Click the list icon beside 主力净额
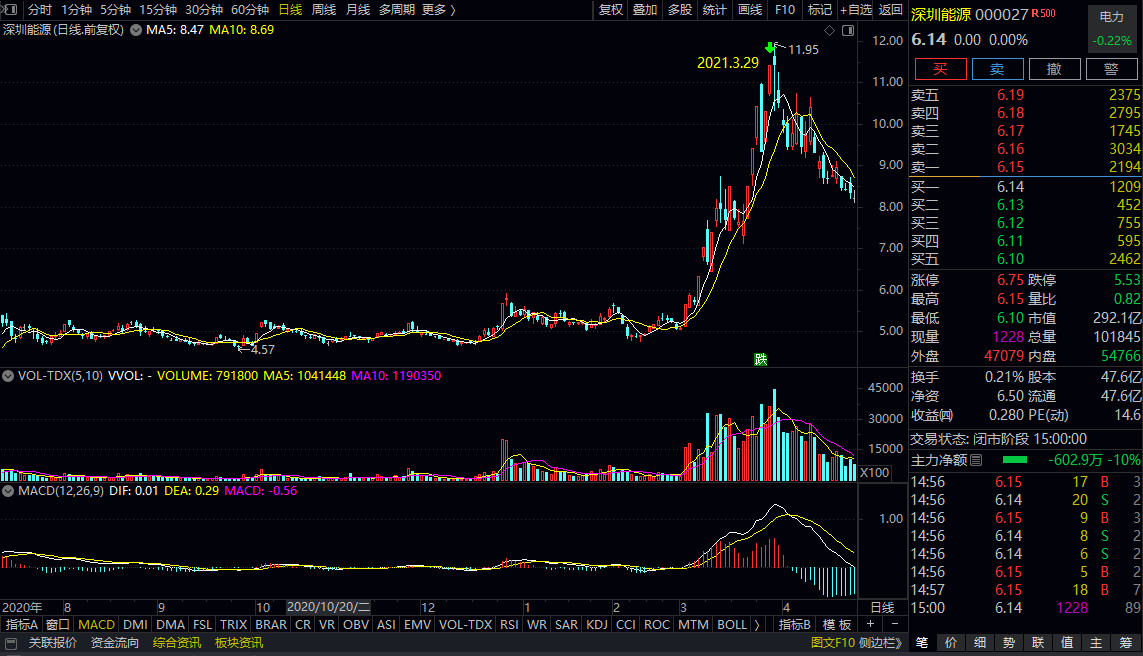 (x=976, y=460)
